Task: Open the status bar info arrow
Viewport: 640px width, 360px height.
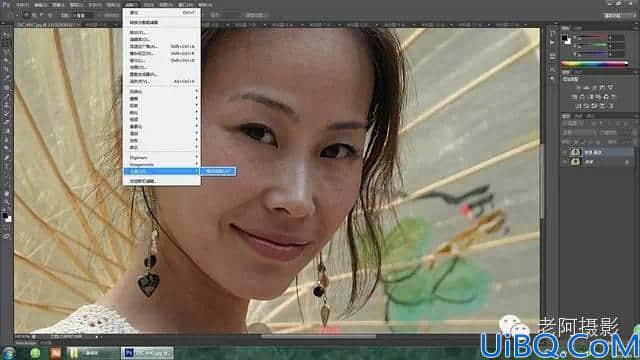Action: coord(97,337)
